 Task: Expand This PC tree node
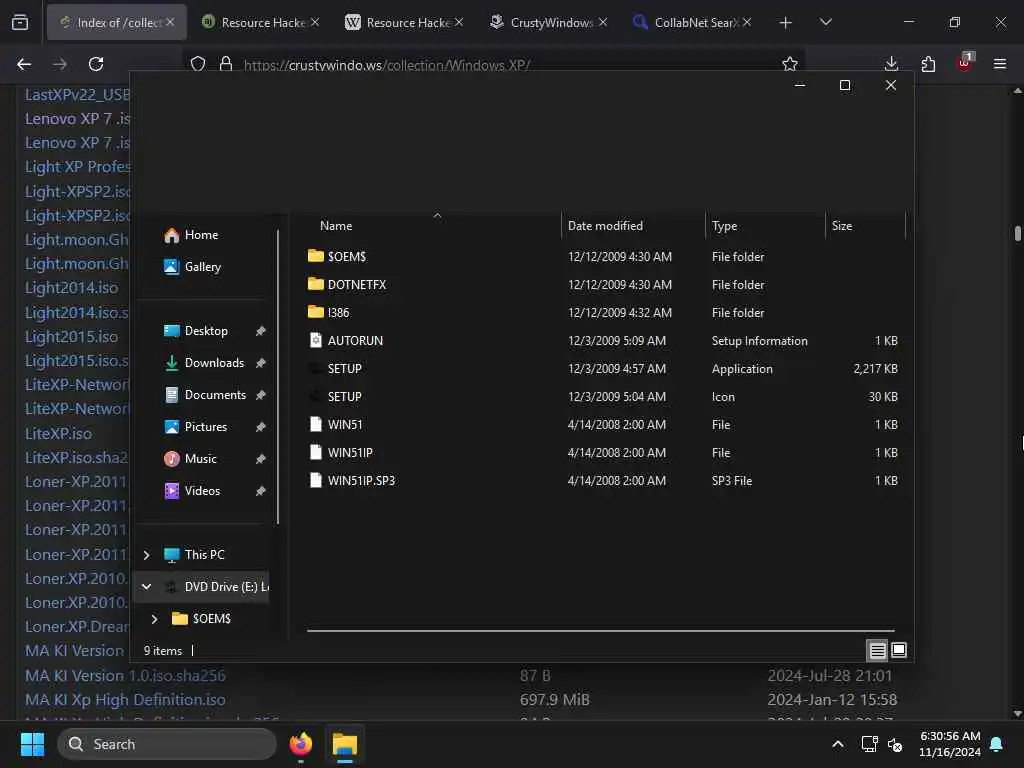click(x=146, y=555)
